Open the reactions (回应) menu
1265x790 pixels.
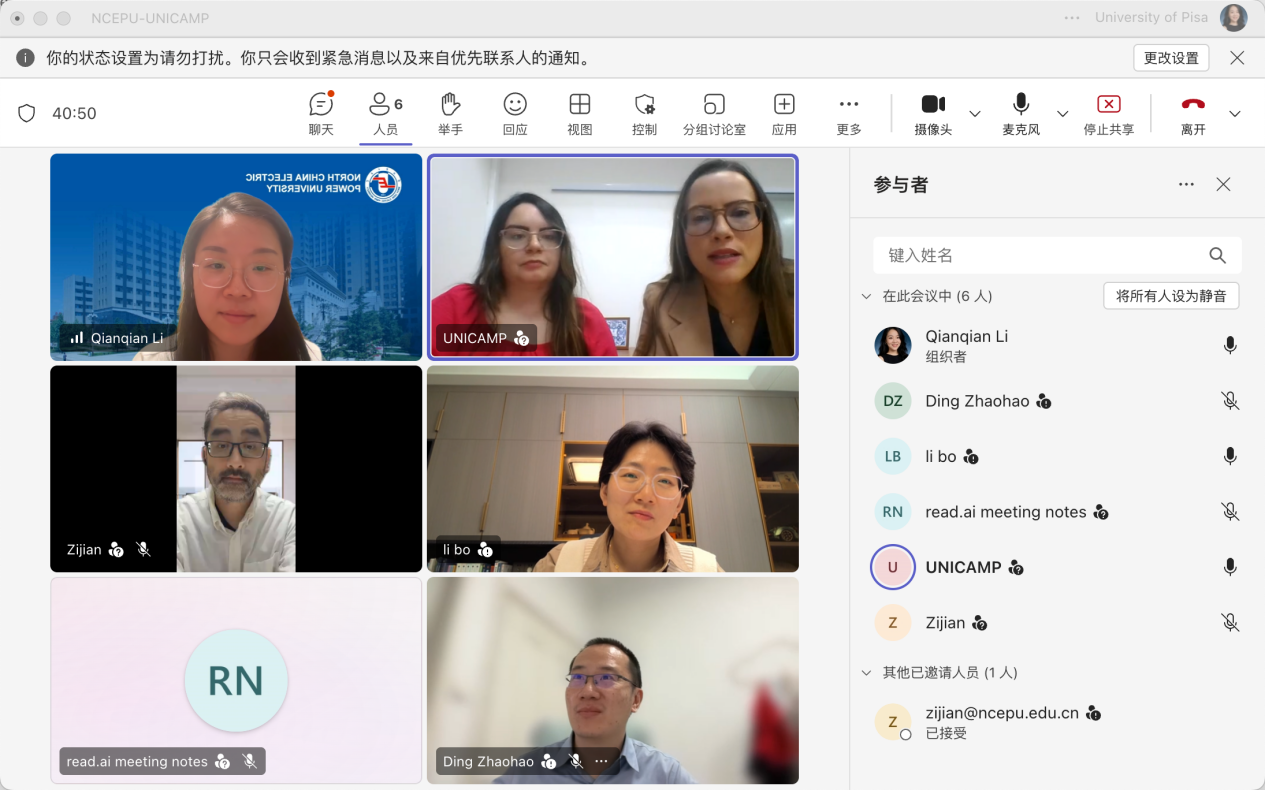(x=515, y=105)
